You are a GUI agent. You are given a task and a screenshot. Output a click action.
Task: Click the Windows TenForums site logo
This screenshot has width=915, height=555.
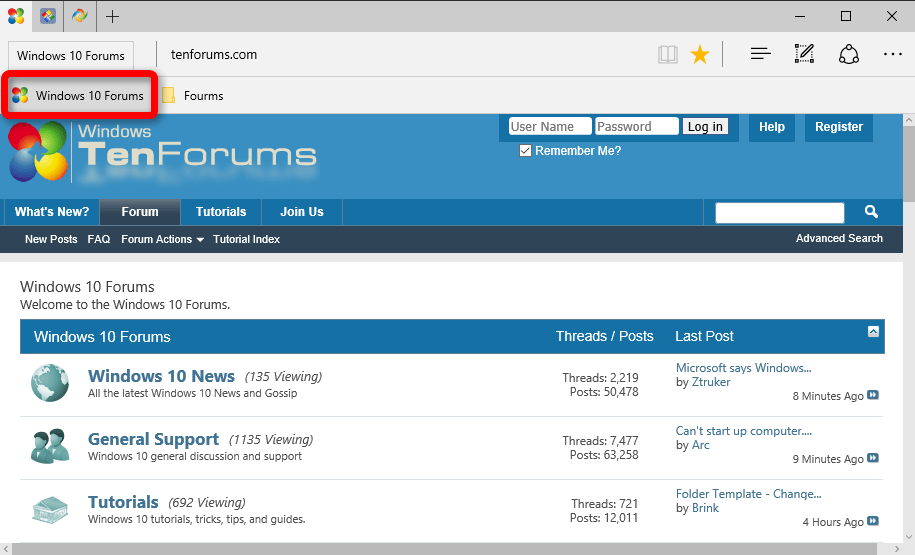[162, 152]
